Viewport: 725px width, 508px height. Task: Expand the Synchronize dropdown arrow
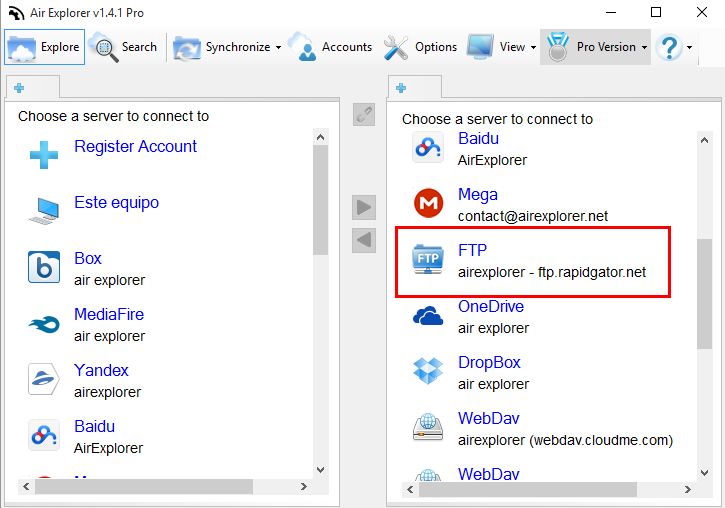[x=278, y=47]
